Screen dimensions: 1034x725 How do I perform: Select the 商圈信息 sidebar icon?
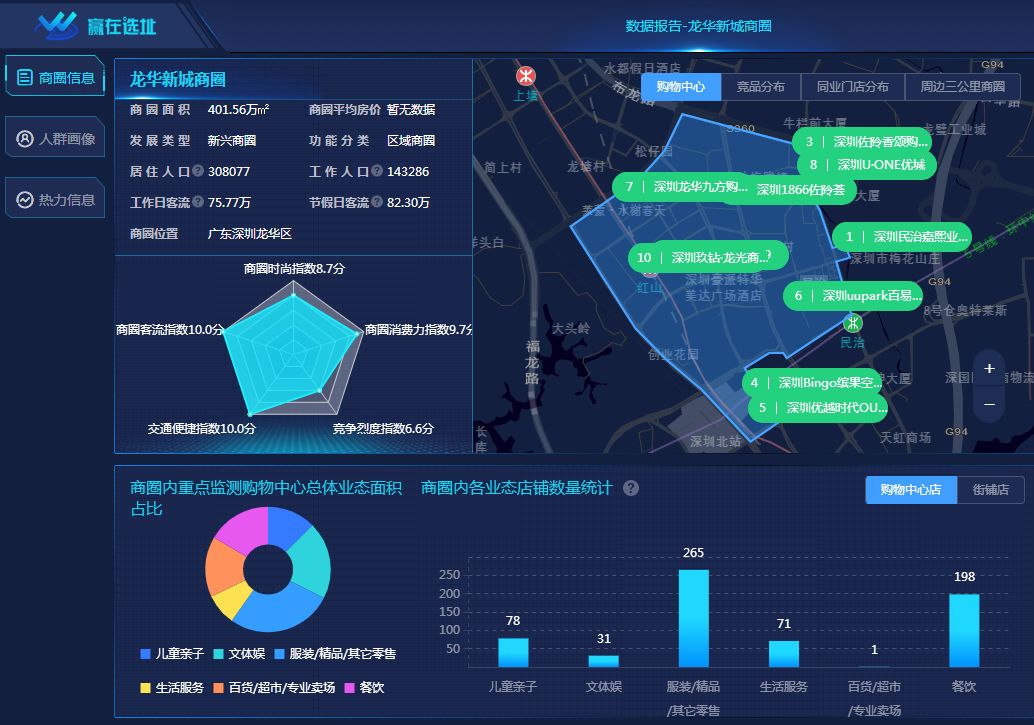click(x=55, y=75)
